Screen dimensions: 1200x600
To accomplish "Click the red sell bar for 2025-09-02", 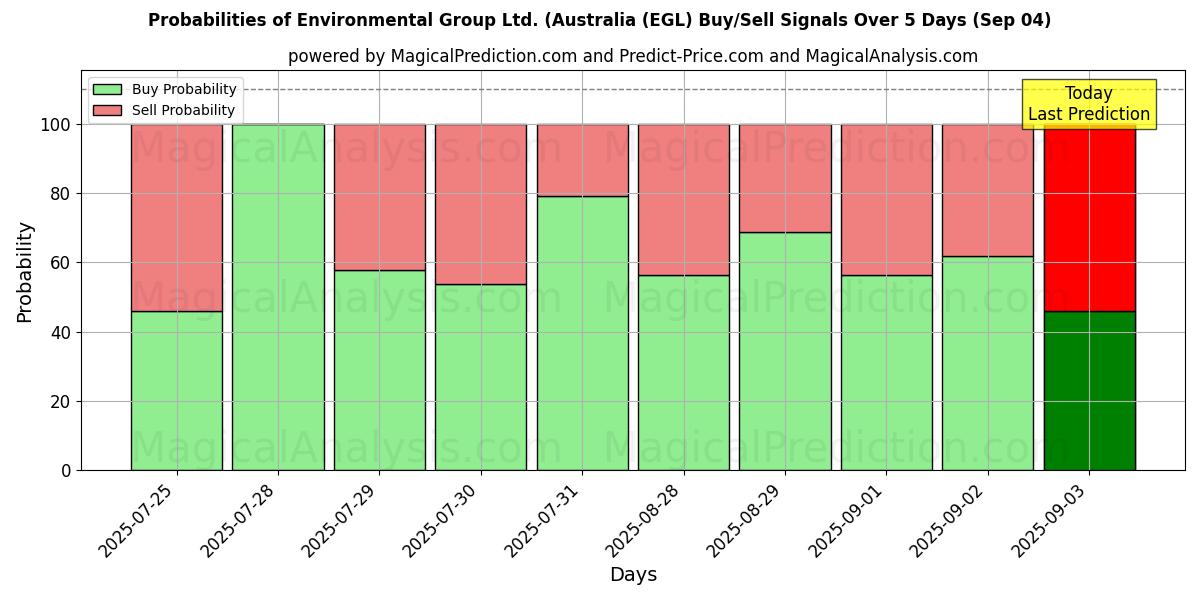I will click(x=988, y=191).
